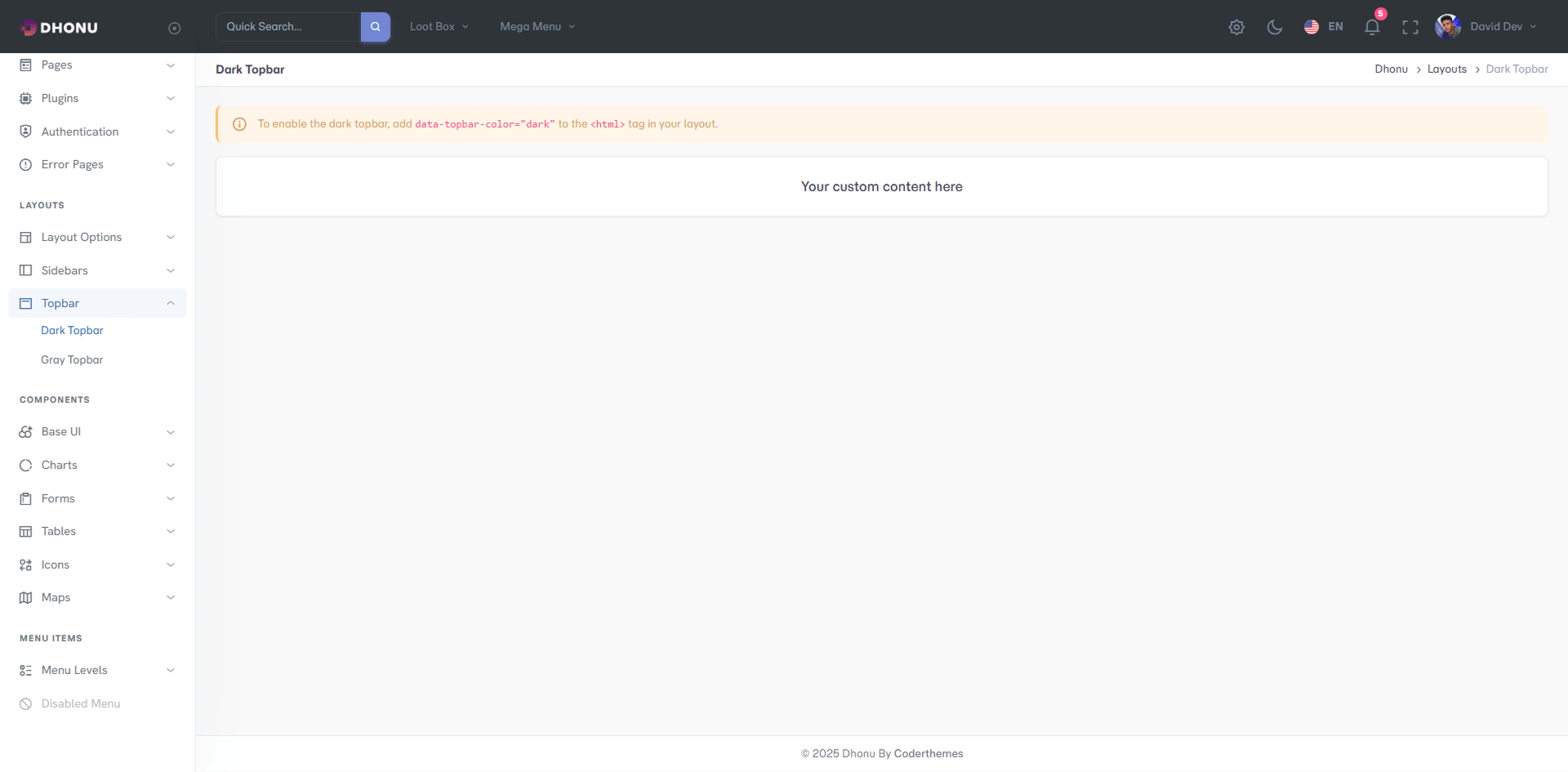1568x772 pixels.
Task: Enter fullscreen mode via topbar icon
Action: (1410, 27)
